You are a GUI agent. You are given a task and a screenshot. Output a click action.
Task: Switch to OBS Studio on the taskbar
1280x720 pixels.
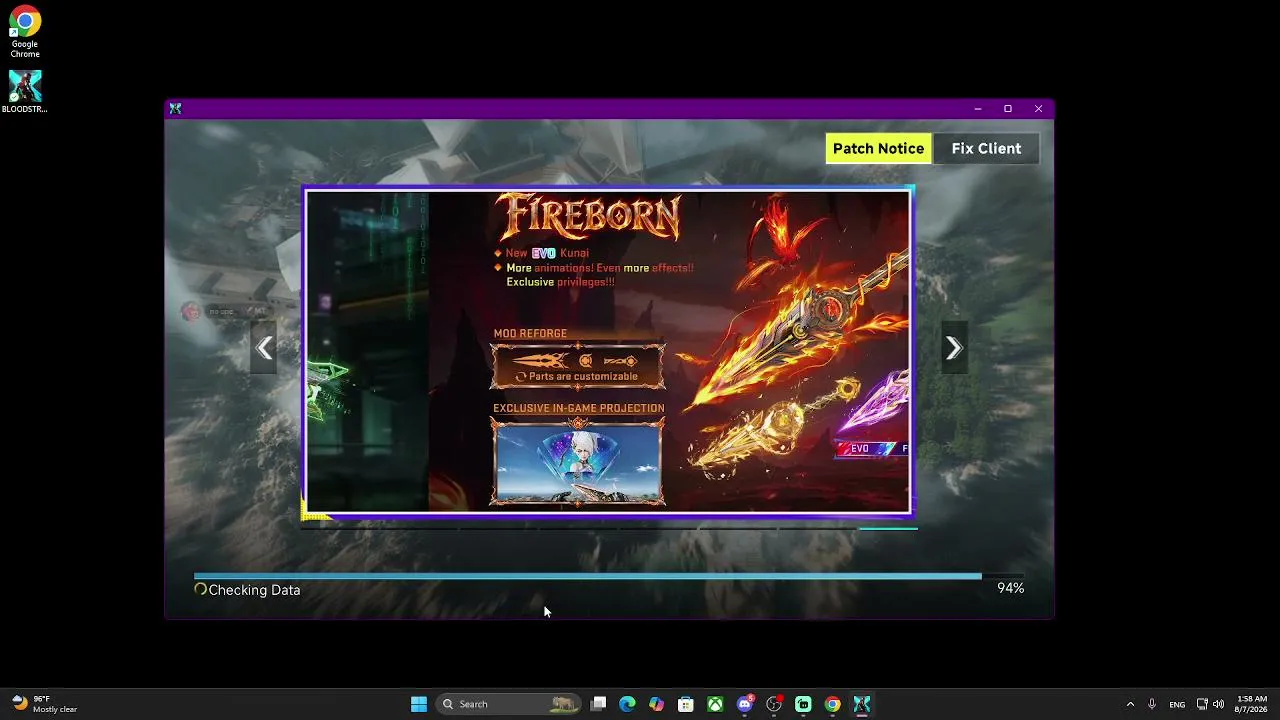(774, 704)
